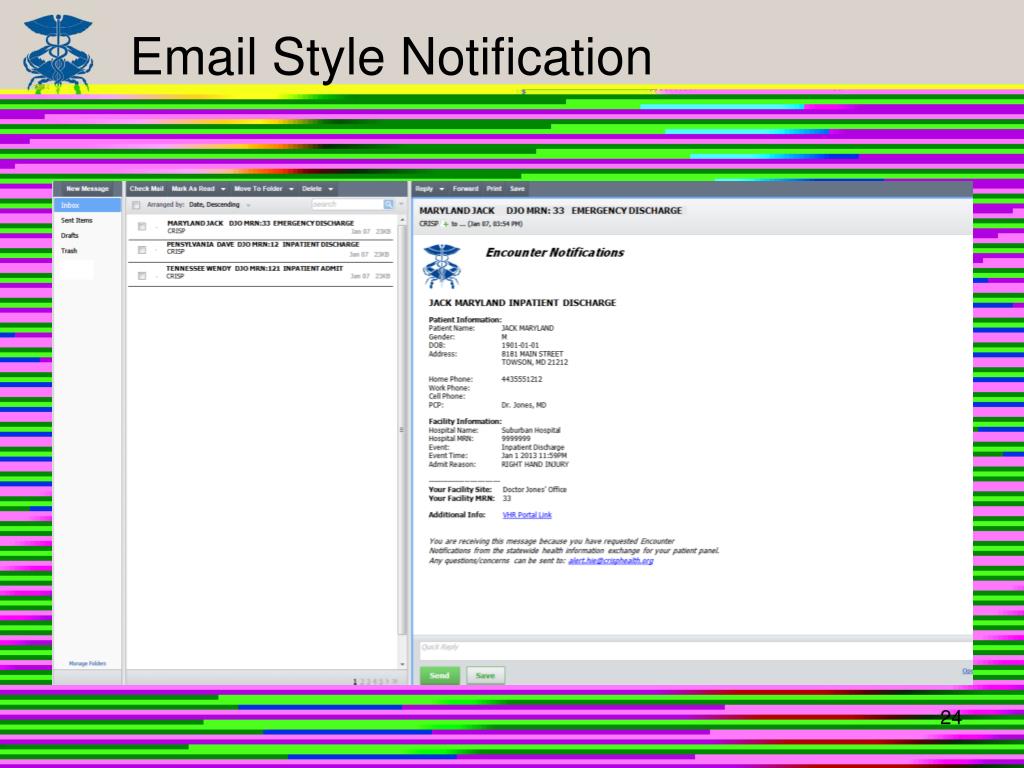This screenshot has height=768, width=1024.
Task: Click Delete in the toolbar
Action: [x=312, y=189]
